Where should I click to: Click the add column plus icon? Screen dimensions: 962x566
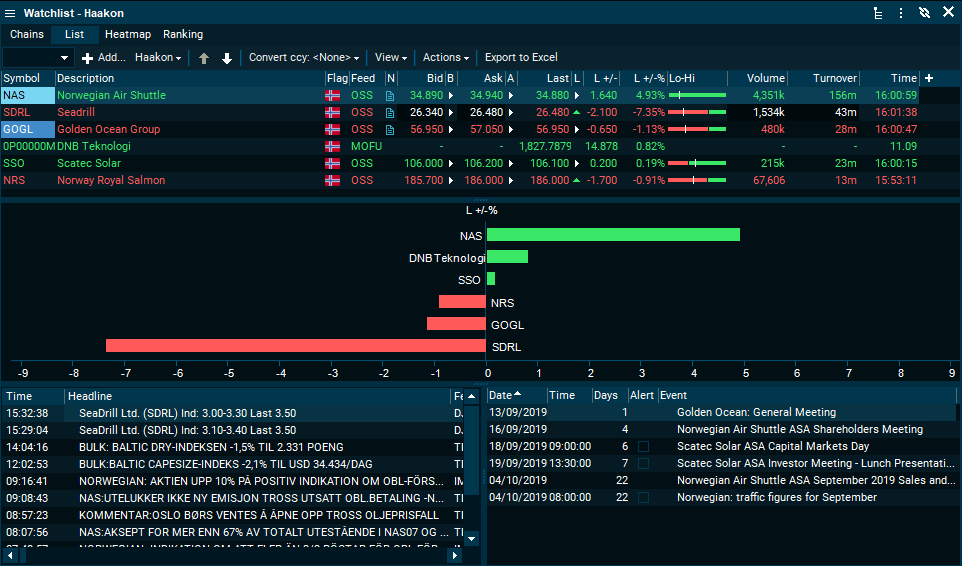(929, 78)
